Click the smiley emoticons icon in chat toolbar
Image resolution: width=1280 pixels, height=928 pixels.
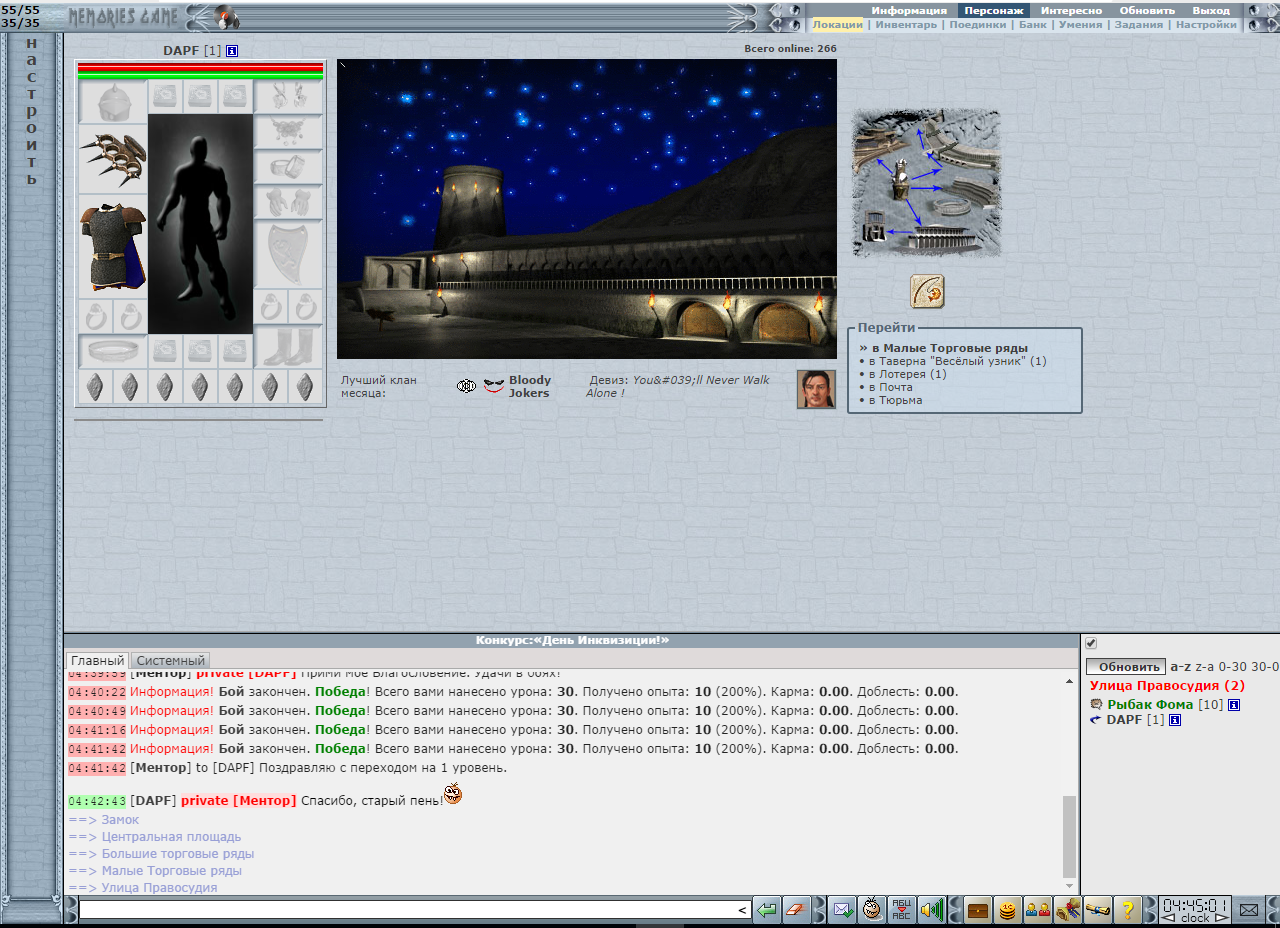pyautogui.click(x=872, y=910)
